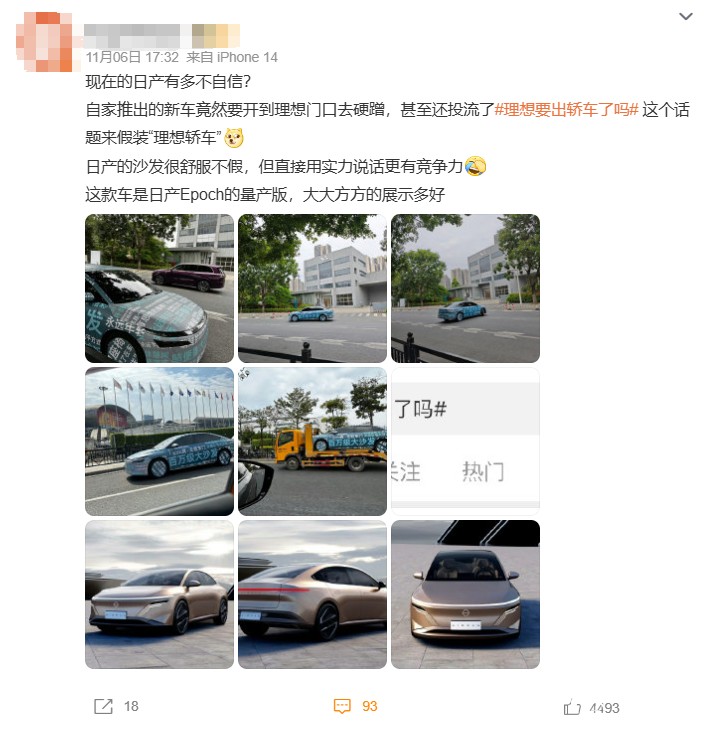Click the repost share icon
The width and height of the screenshot is (707, 735).
(103, 706)
